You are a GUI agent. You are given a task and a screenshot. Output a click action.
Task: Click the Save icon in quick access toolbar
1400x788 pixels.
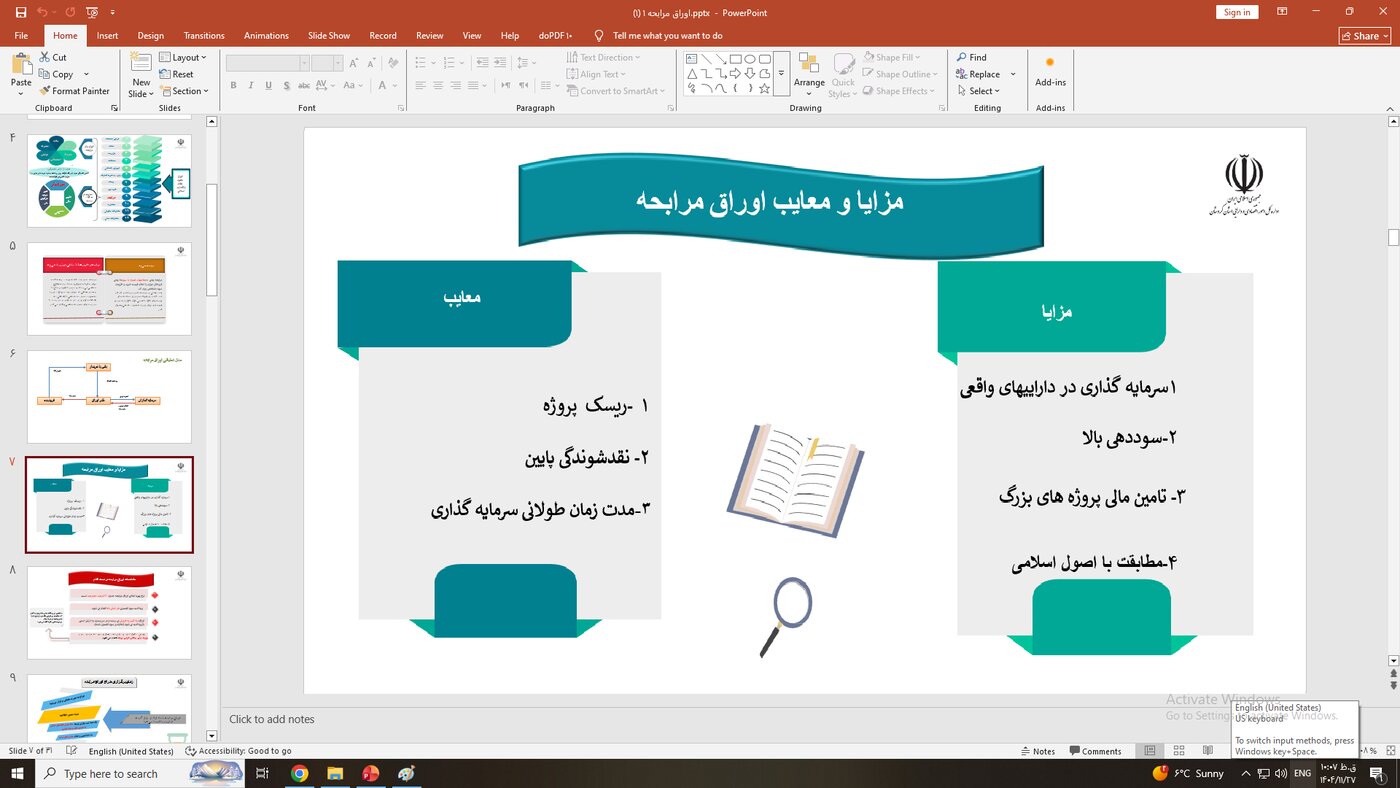click(21, 12)
